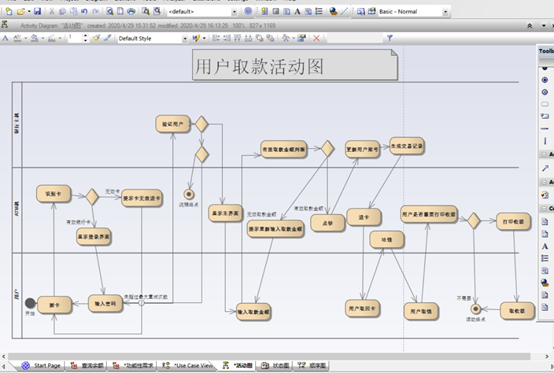Click the New project icon

tap(9, 11)
